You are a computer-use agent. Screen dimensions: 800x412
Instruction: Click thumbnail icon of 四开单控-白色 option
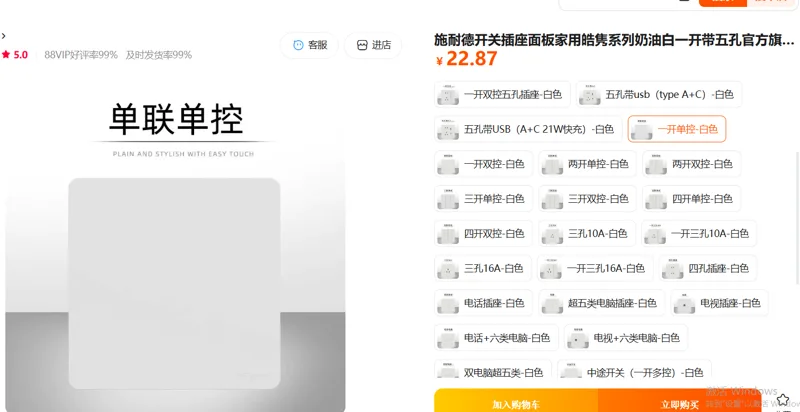pos(656,199)
